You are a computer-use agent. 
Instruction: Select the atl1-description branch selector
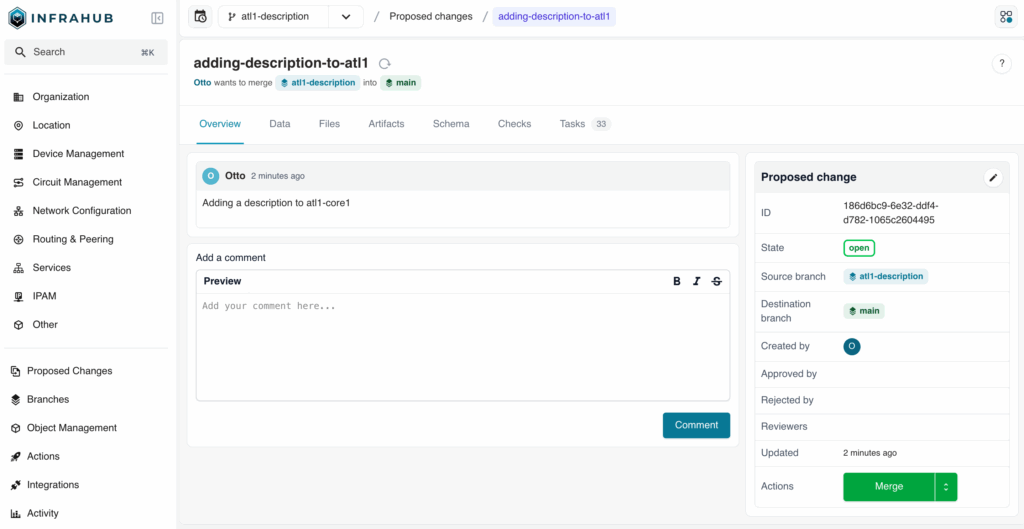click(274, 17)
